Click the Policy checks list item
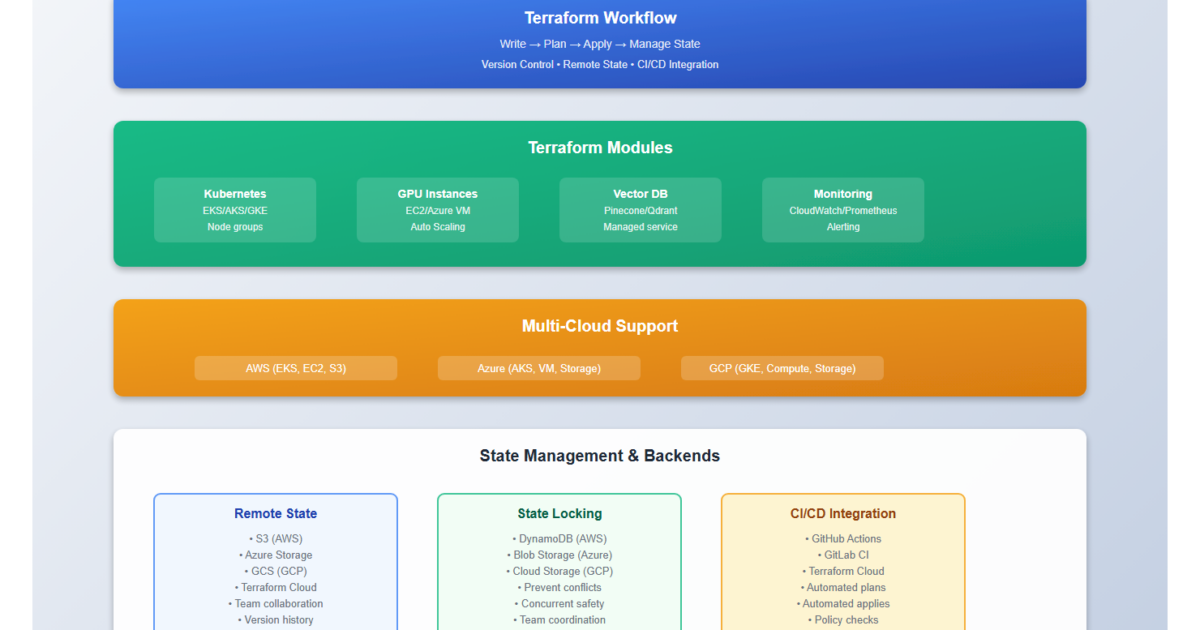This screenshot has height=630, width=1200. pyautogui.click(x=843, y=620)
